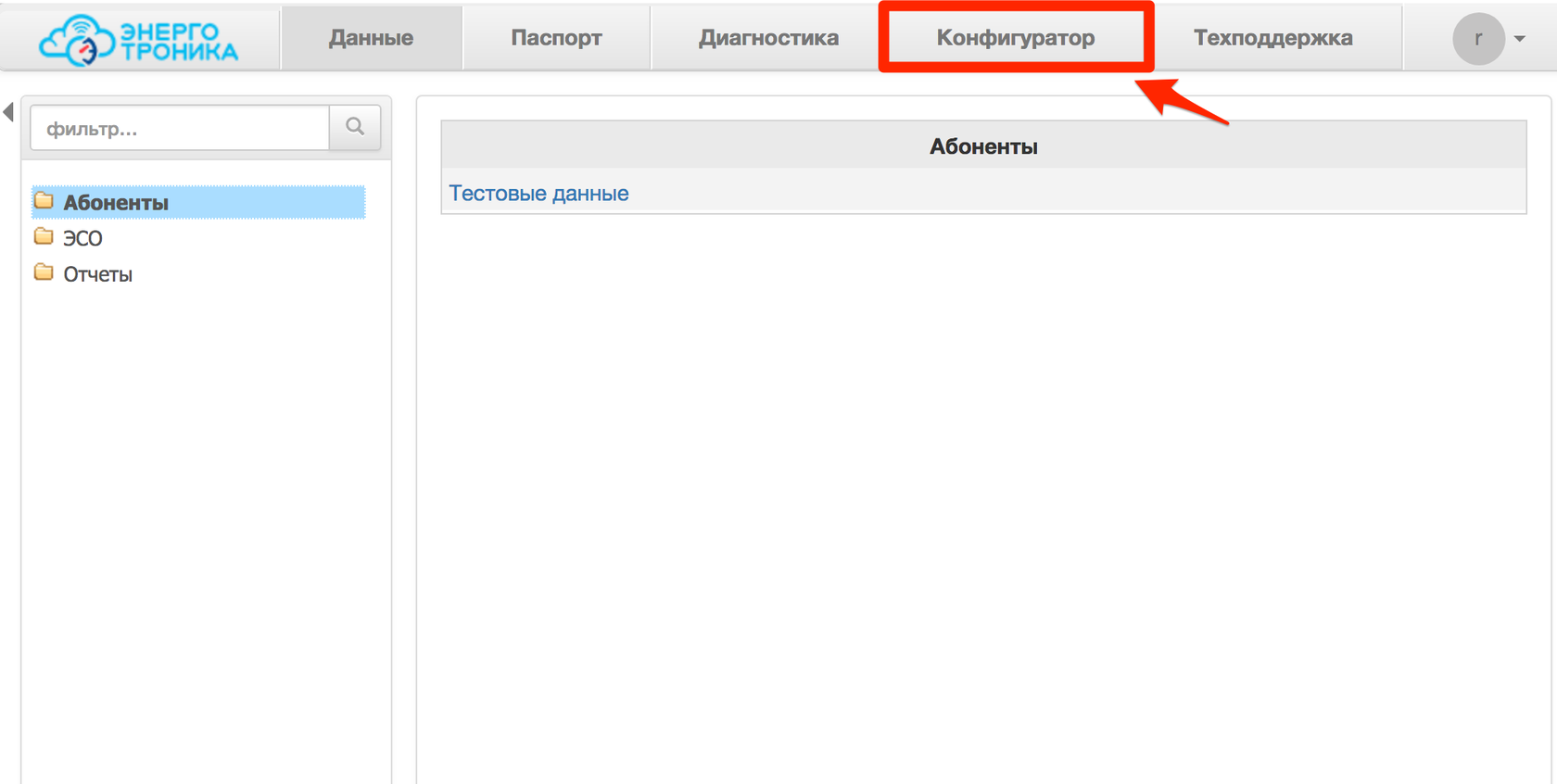
Task: Open the Тестовые данные link
Action: [538, 193]
